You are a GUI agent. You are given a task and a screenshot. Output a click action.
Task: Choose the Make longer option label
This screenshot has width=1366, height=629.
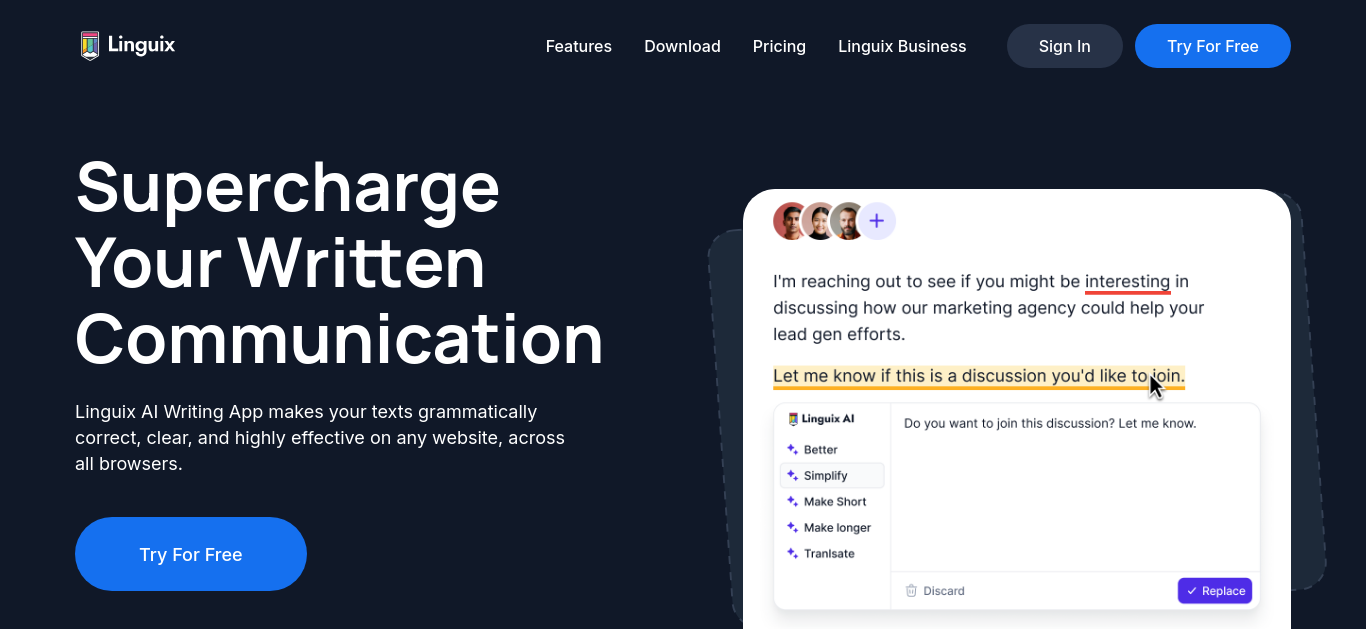pos(837,528)
